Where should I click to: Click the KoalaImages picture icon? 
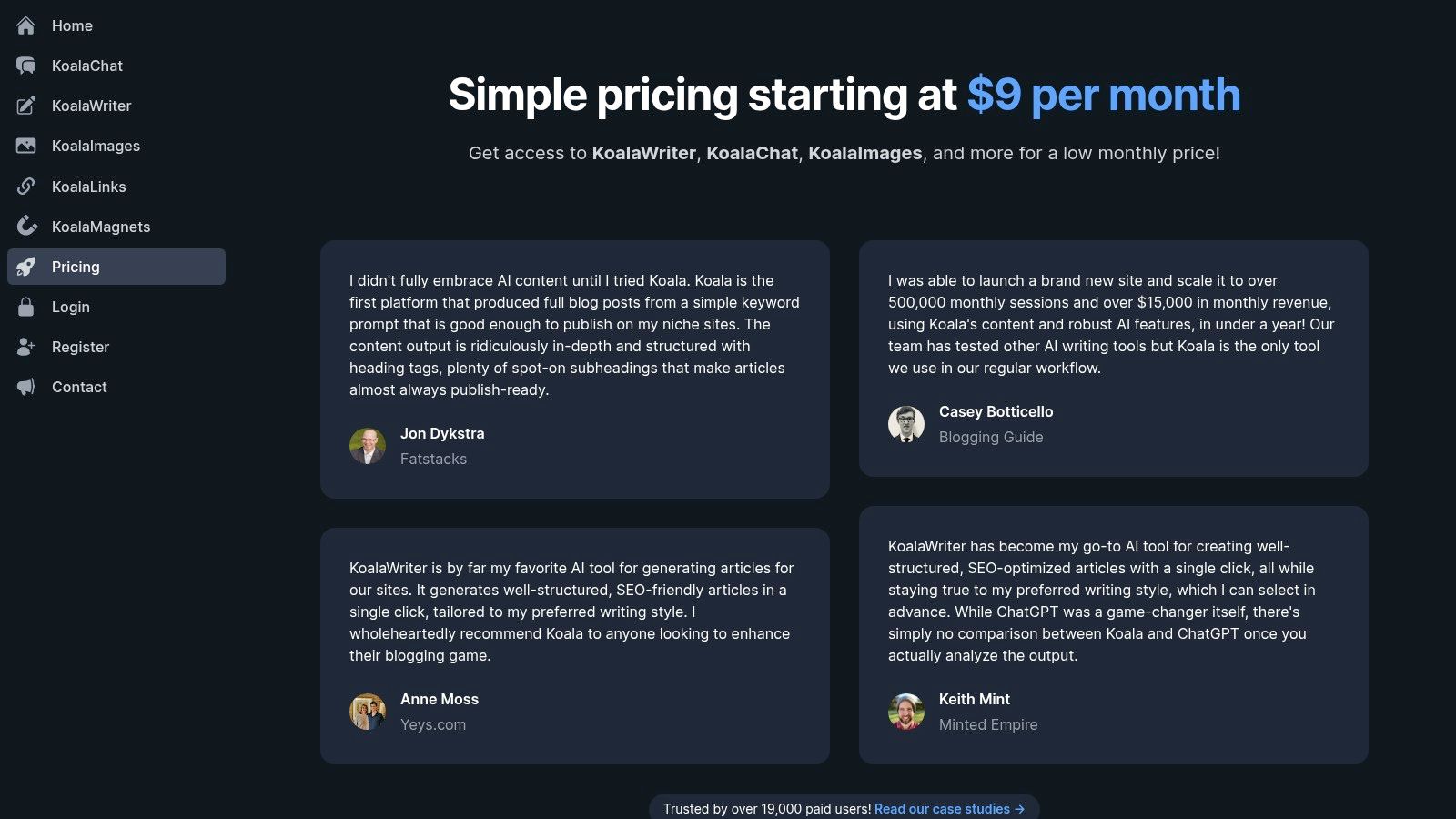click(x=26, y=146)
